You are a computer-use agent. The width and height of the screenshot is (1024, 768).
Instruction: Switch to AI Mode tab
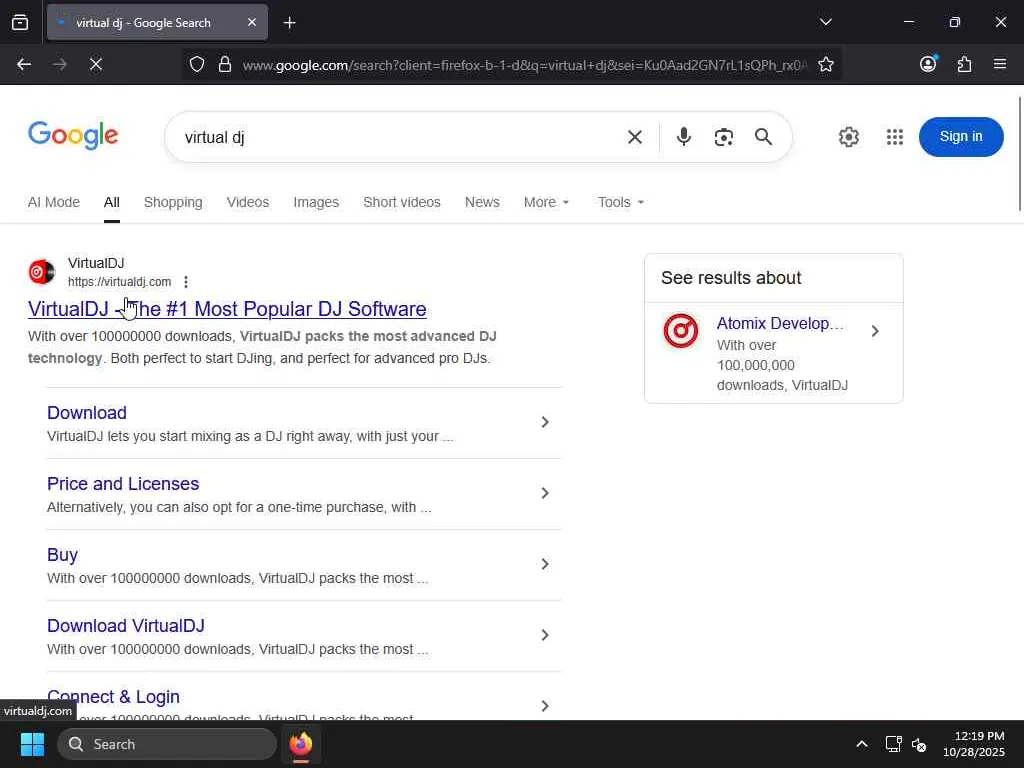tap(54, 202)
